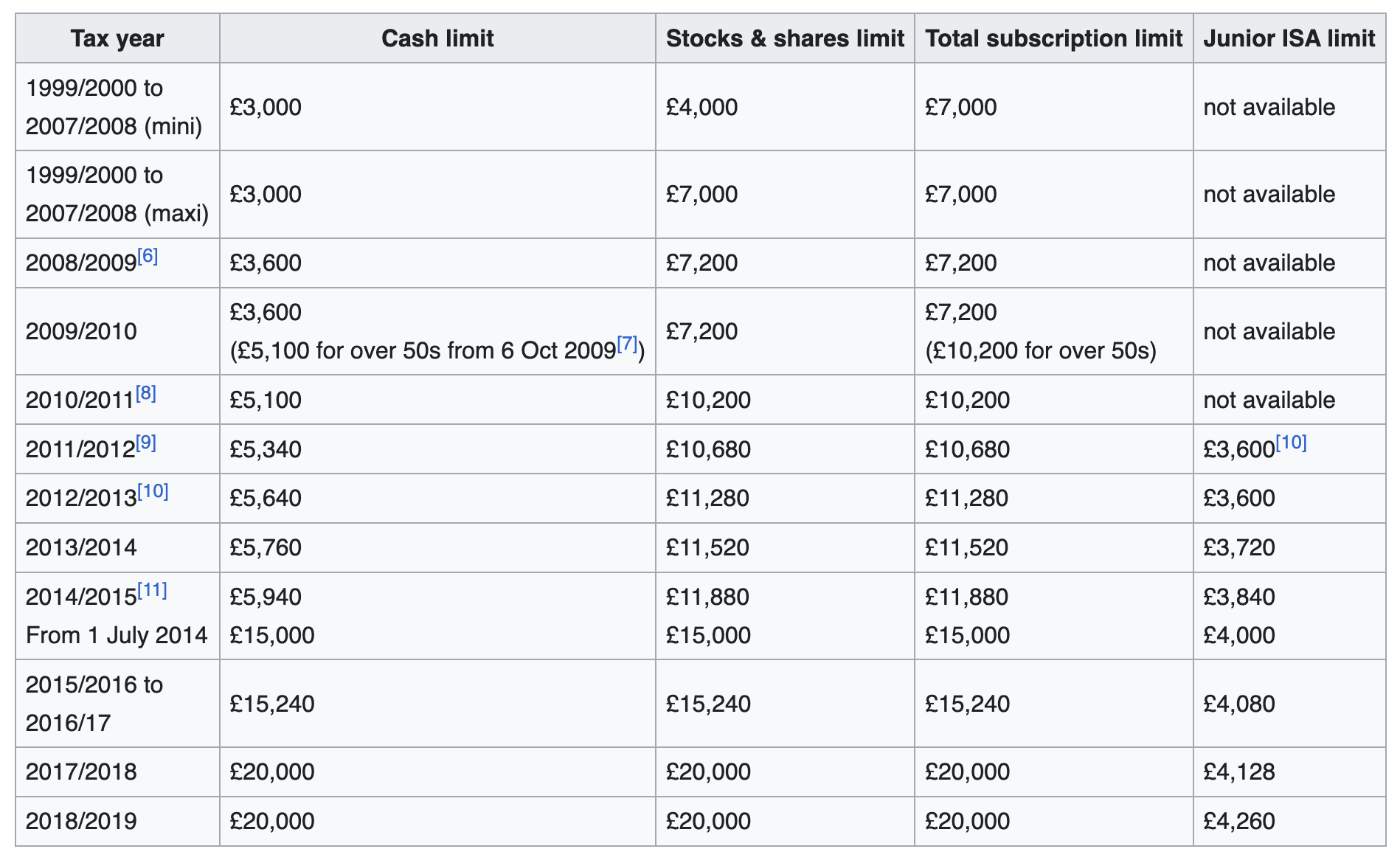Open reference 9 beside 2011/2012
The height and width of the screenshot is (863, 1400).
[146, 443]
